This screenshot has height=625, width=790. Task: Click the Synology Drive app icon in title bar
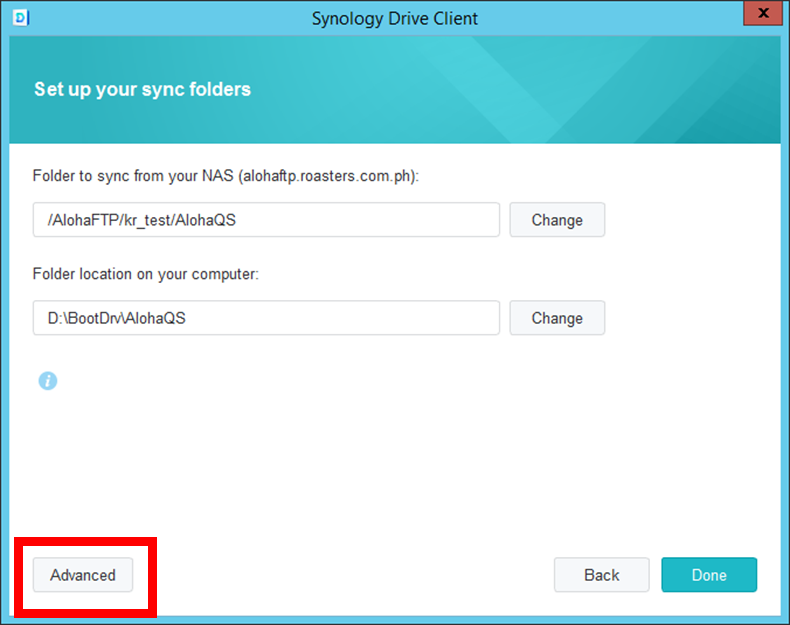coord(21,18)
